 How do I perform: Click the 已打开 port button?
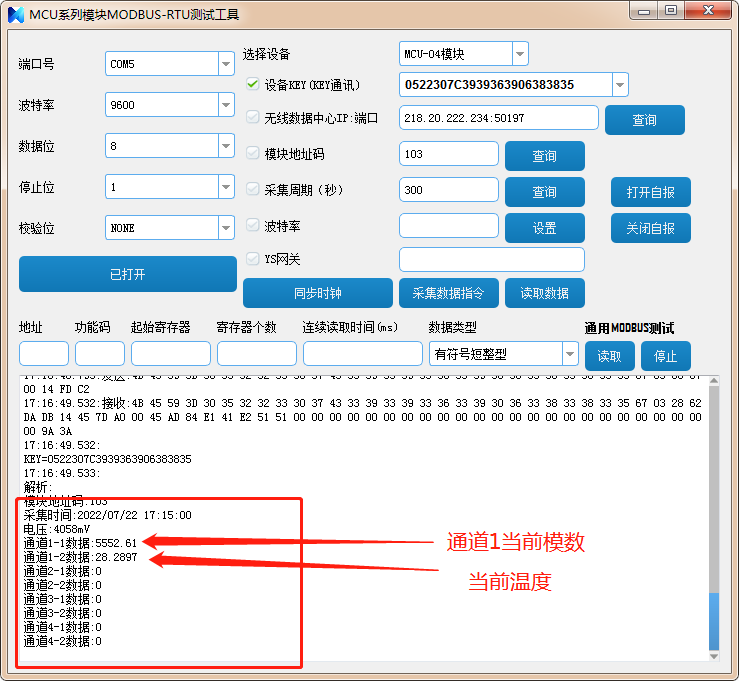[x=127, y=274]
